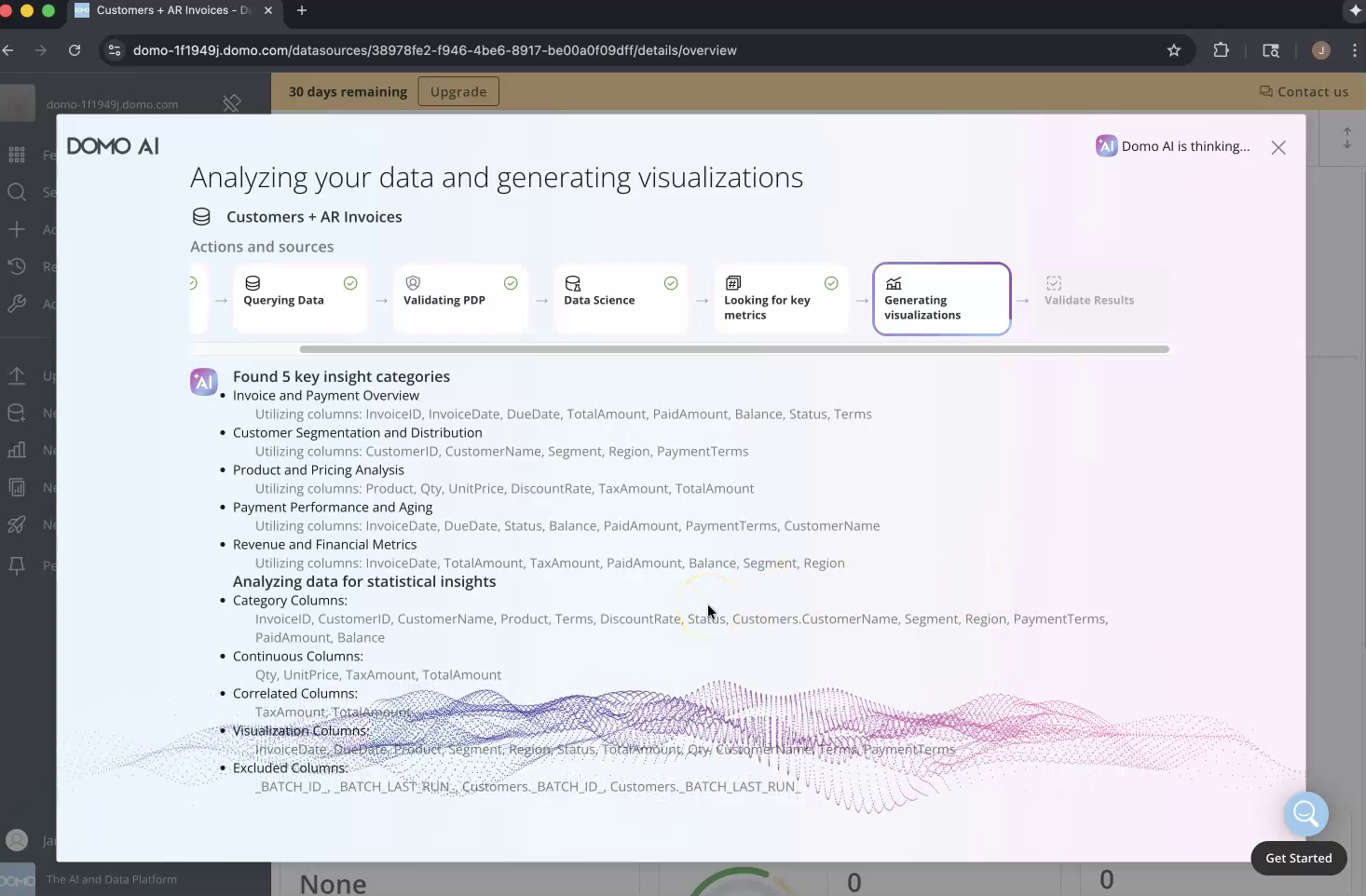Click 'Customers + AR Invoices' dataset title
Screen dimensions: 1366x896
(x=314, y=217)
